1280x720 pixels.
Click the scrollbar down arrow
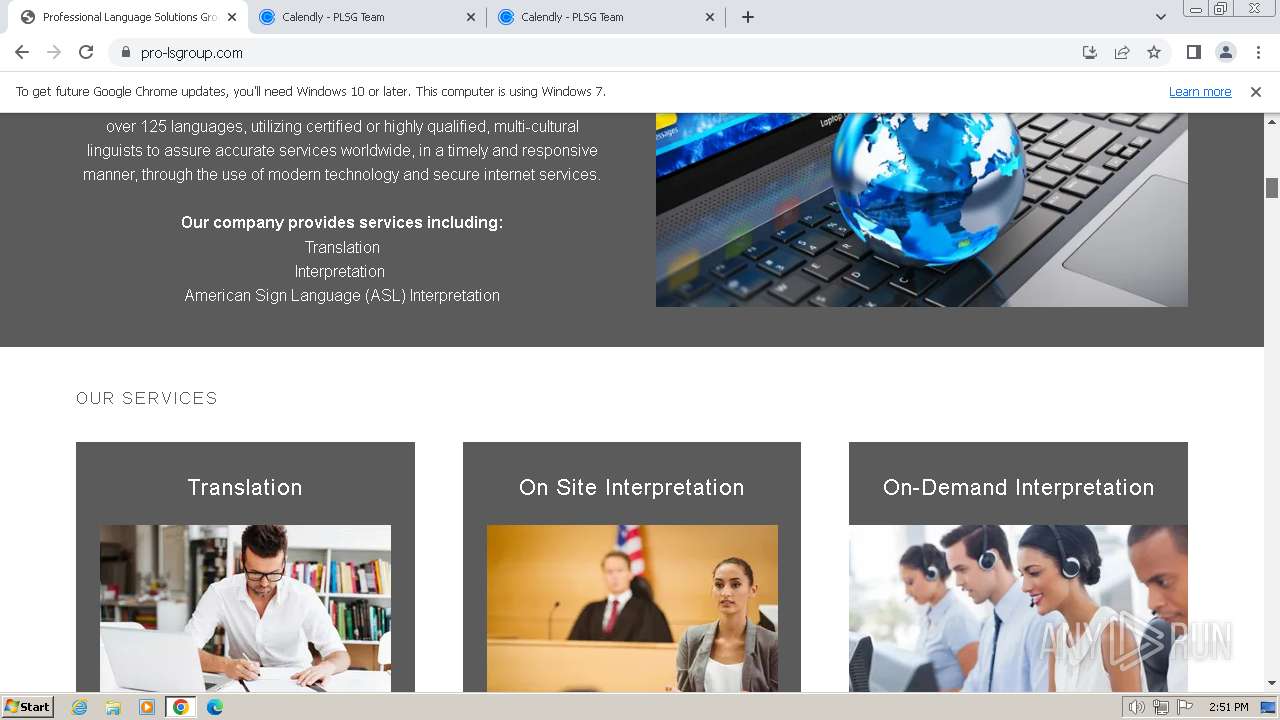1272,683
